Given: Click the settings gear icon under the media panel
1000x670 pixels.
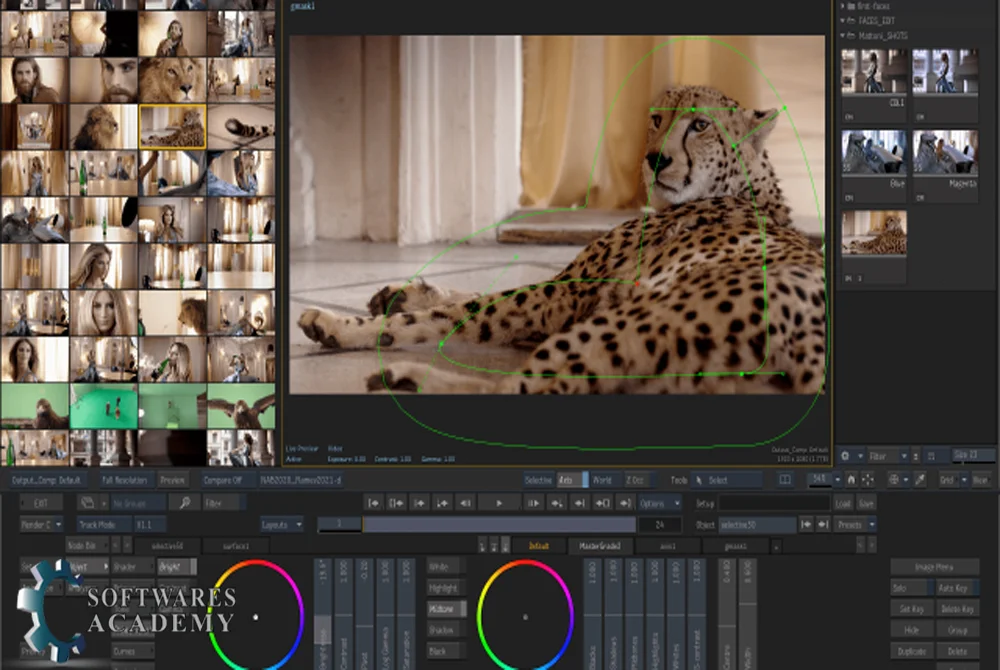Looking at the screenshot, I should 845,456.
